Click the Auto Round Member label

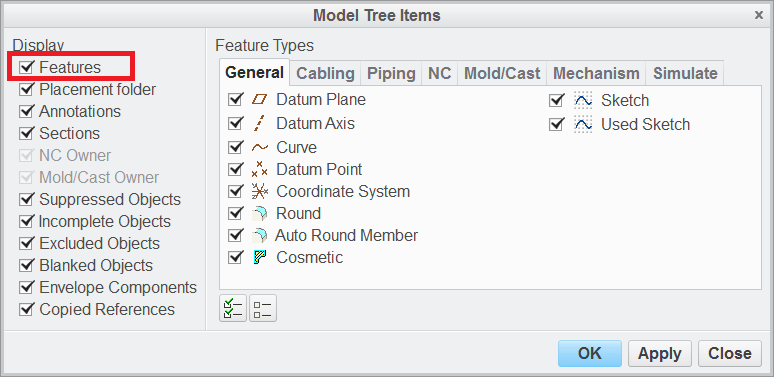pos(347,235)
